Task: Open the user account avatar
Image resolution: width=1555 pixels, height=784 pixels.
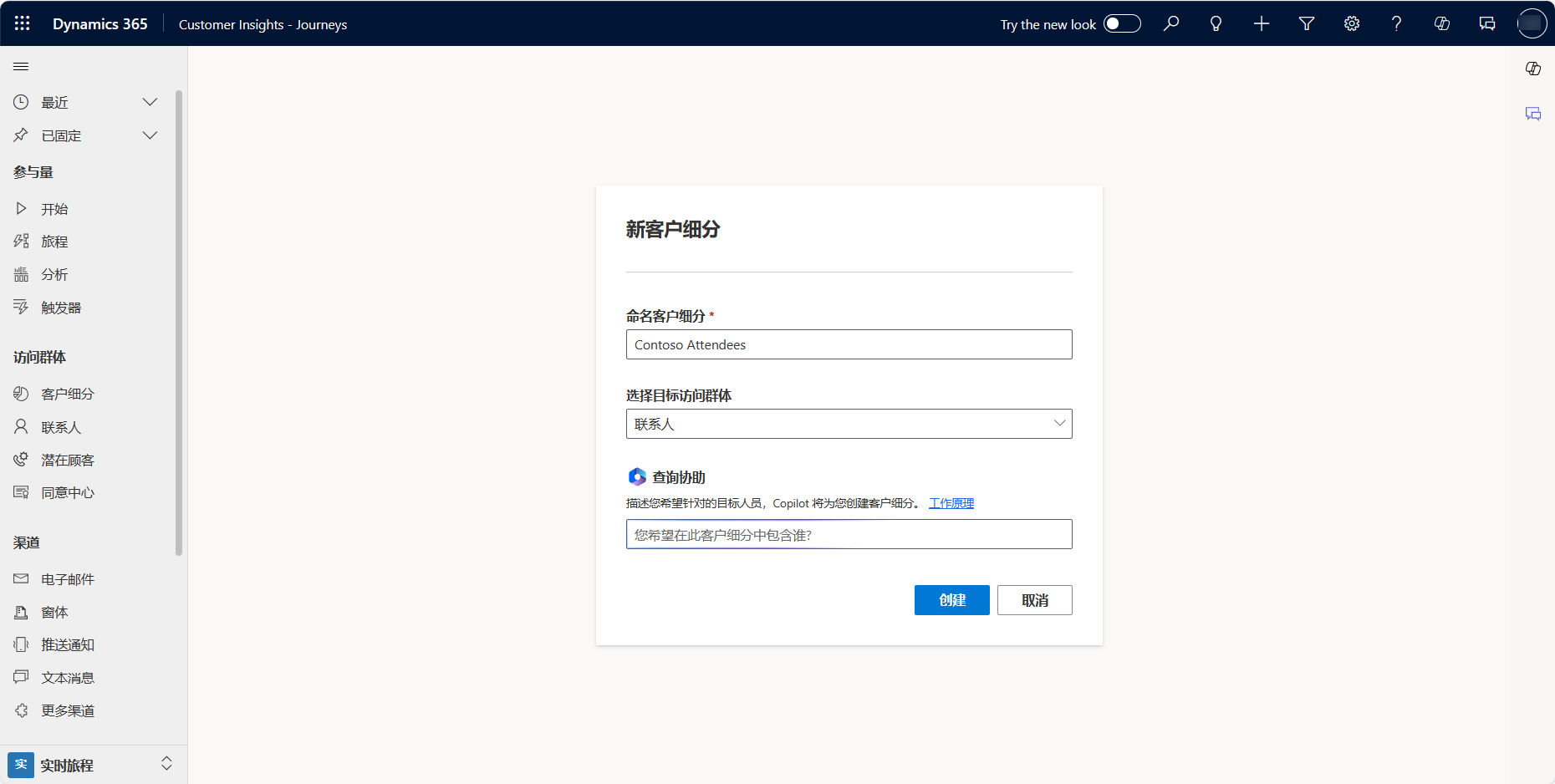Action: tap(1532, 23)
